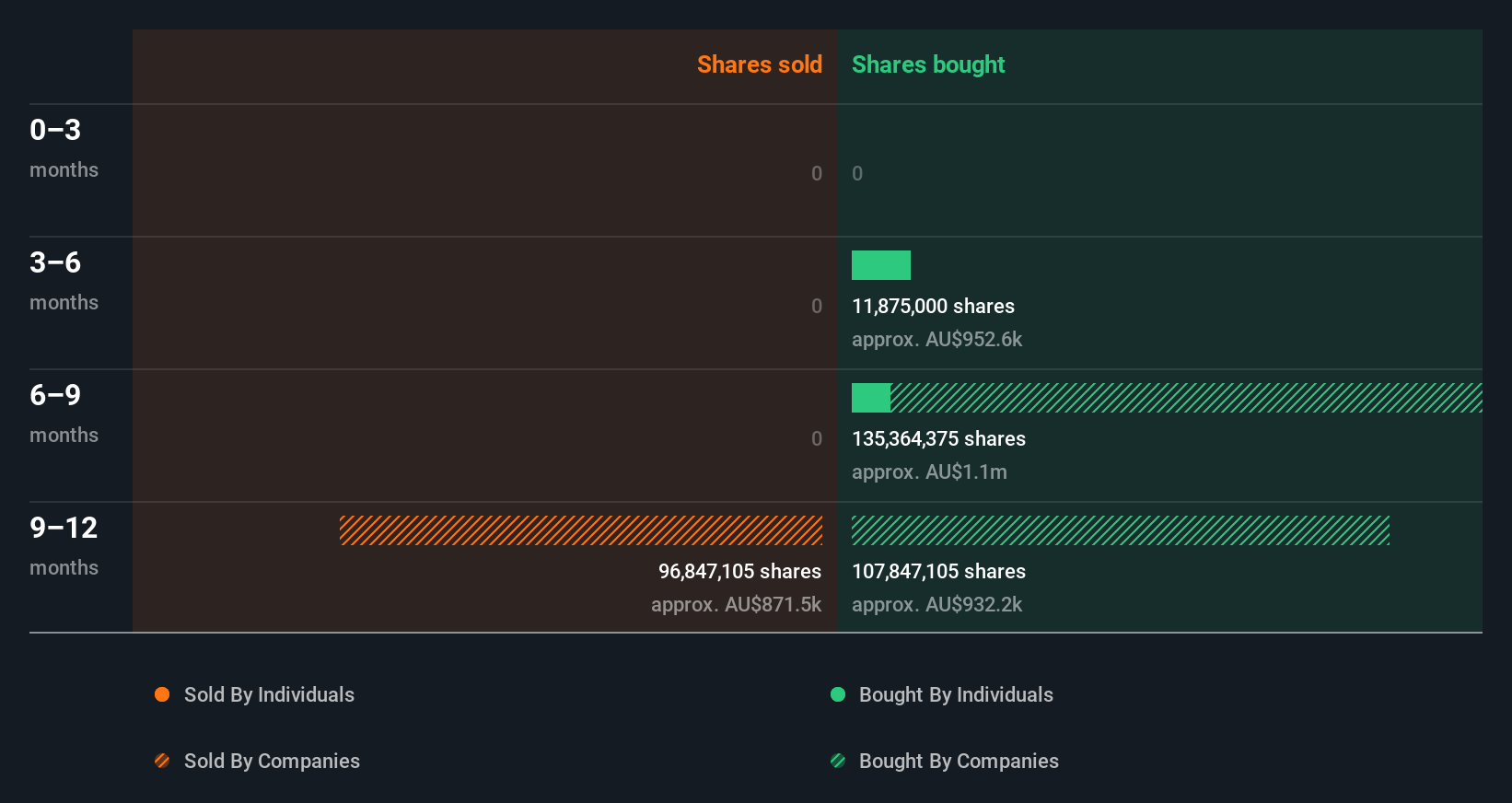The height and width of the screenshot is (803, 1512).
Task: Select the Shares bought column header
Action: click(x=927, y=64)
